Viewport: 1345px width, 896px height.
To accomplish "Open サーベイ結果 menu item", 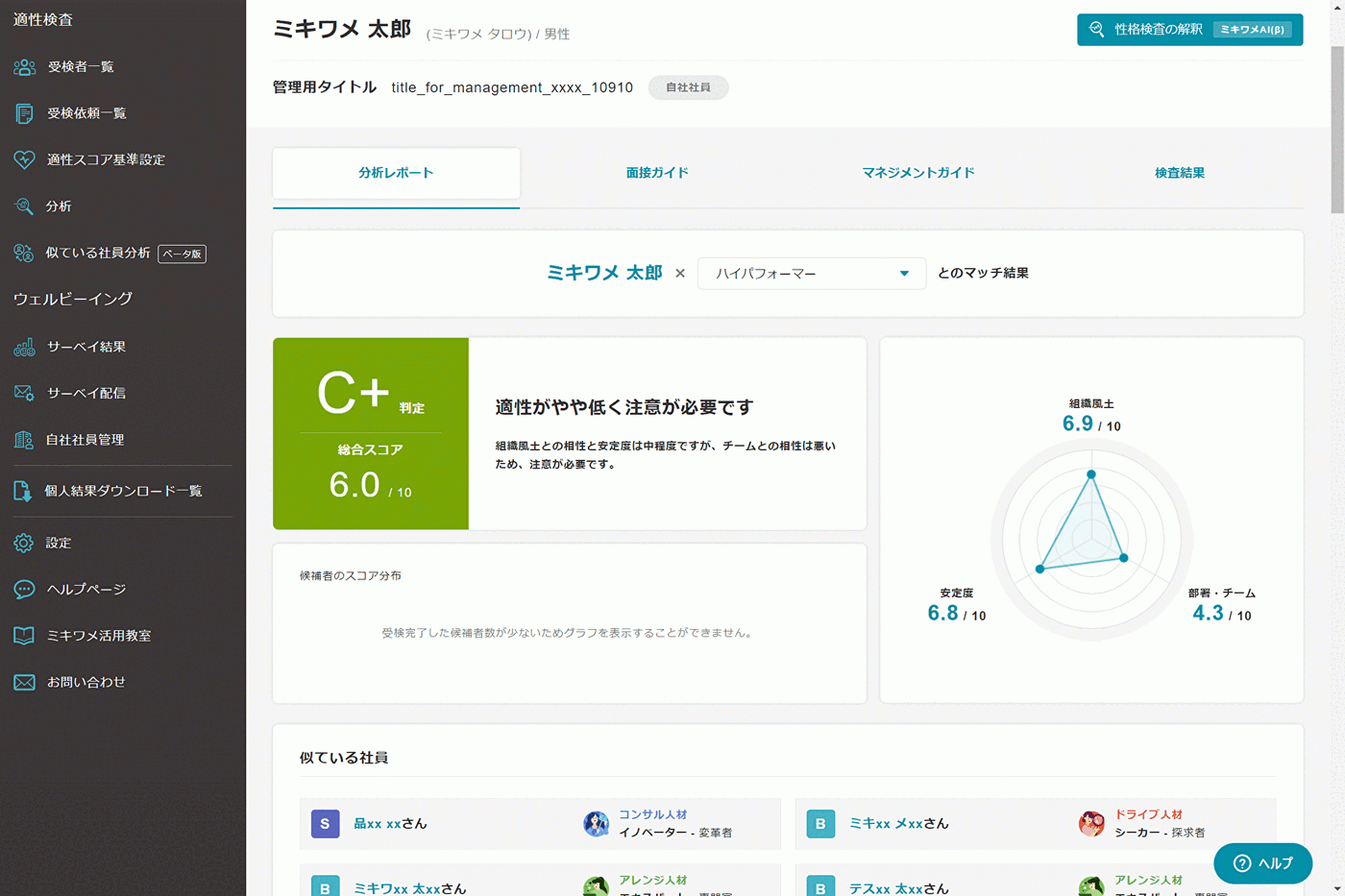I will click(x=86, y=347).
